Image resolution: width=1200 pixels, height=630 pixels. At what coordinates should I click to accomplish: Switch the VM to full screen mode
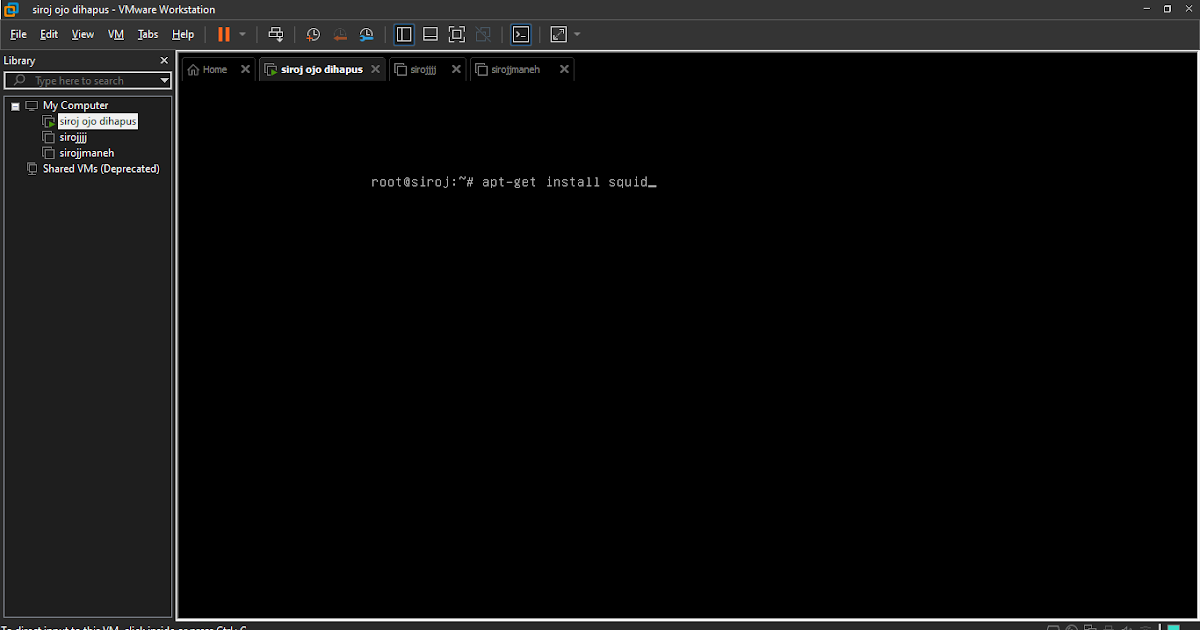(456, 33)
